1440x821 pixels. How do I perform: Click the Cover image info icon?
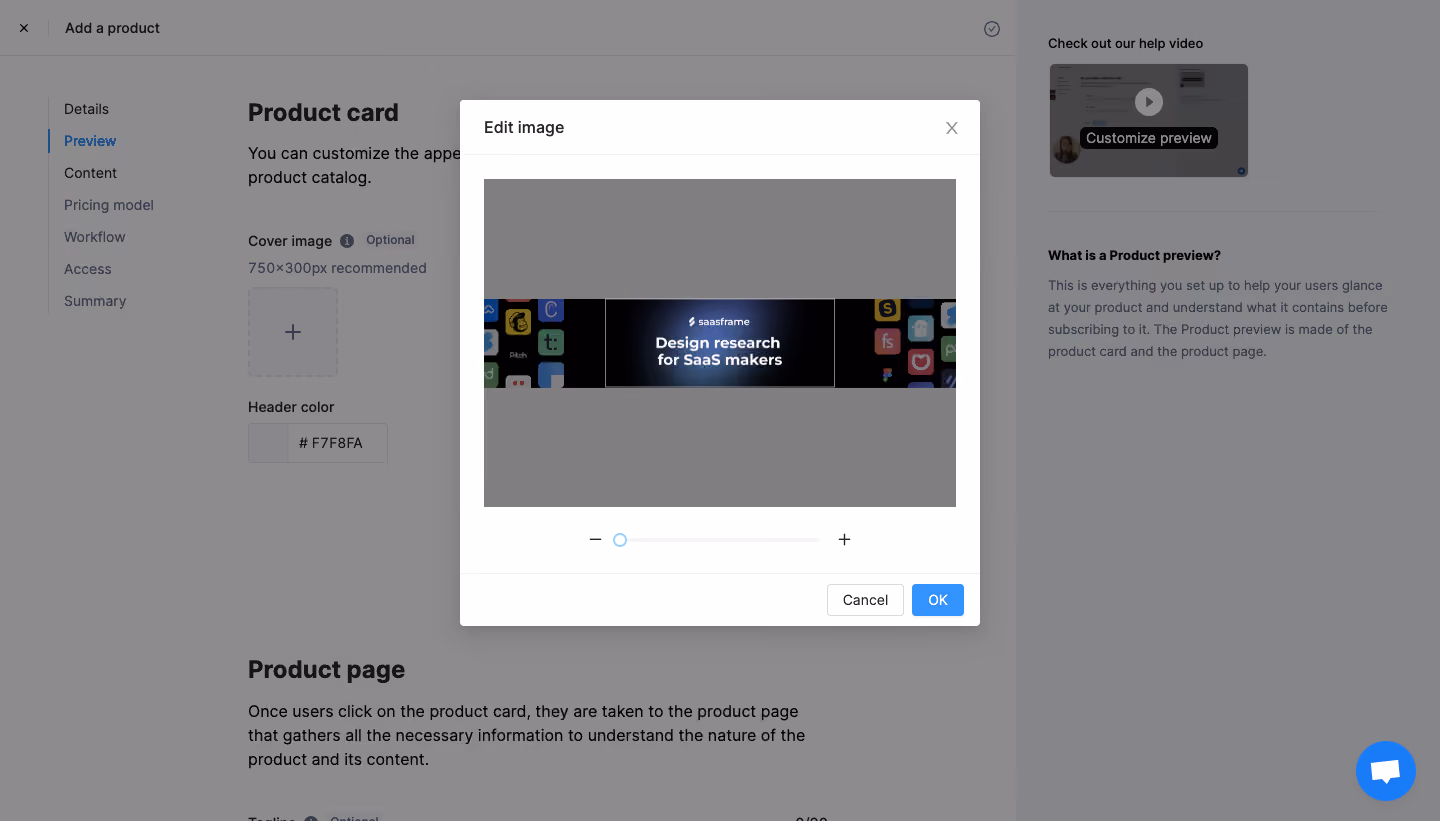347,241
